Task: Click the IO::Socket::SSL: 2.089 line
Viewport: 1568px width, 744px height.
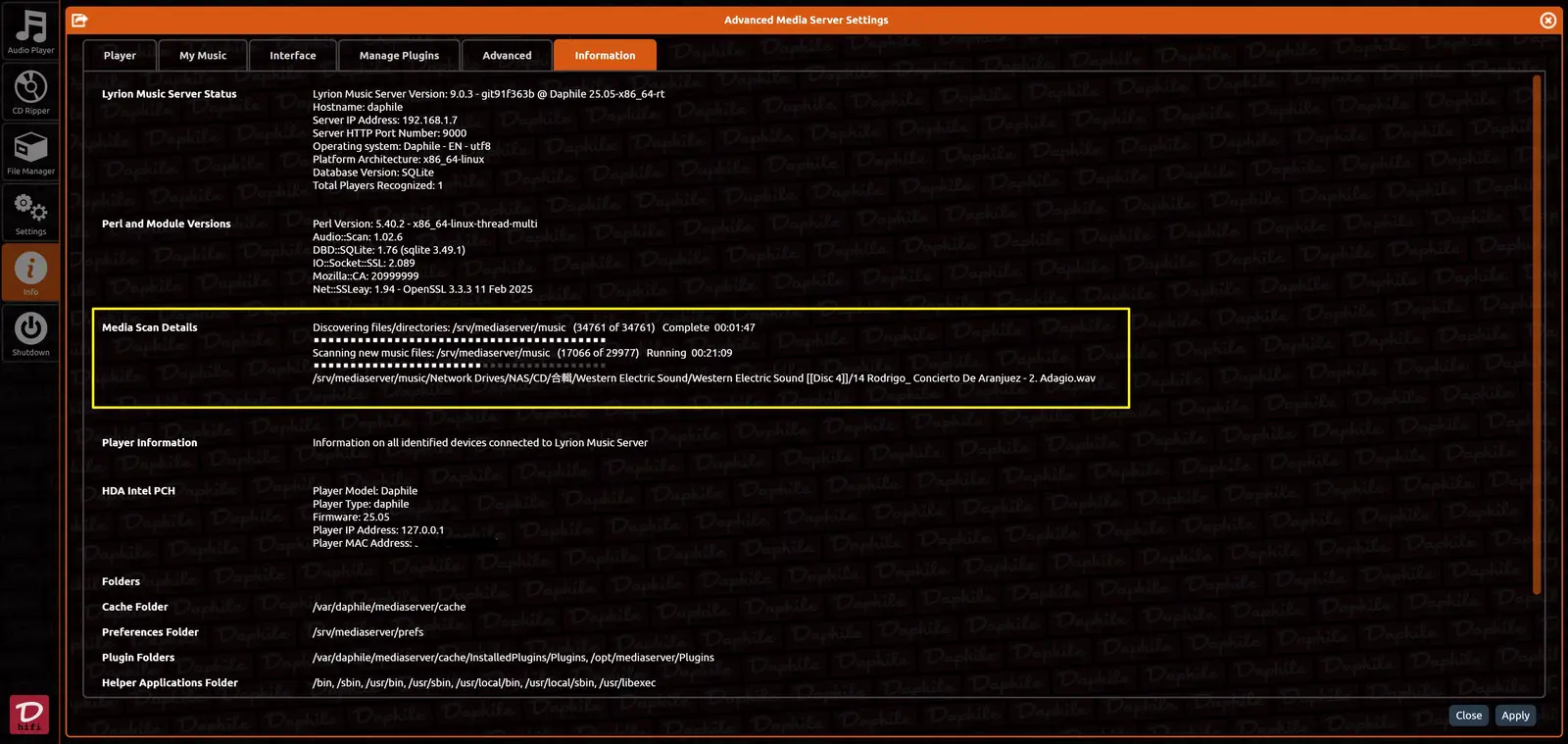Action: [364, 263]
